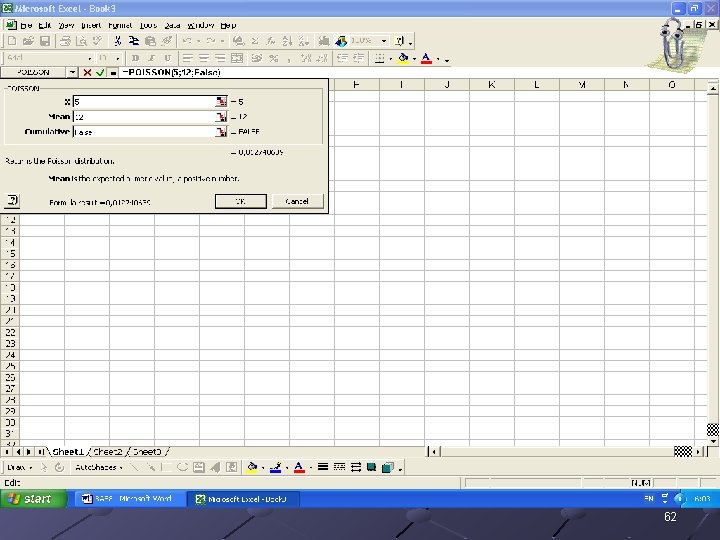Click the Copy icon
Screen dimensions: 720x540
point(134,41)
